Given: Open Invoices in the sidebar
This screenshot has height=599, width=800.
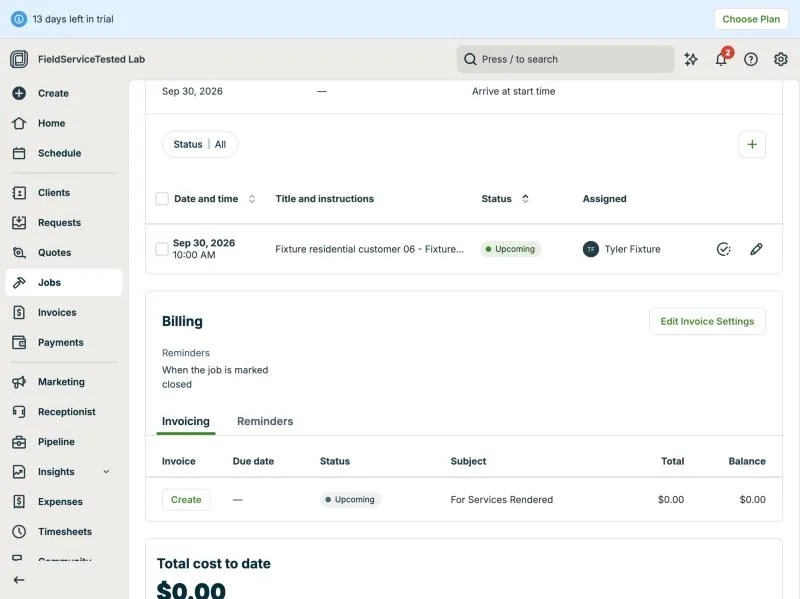Looking at the screenshot, I should [x=64, y=312].
